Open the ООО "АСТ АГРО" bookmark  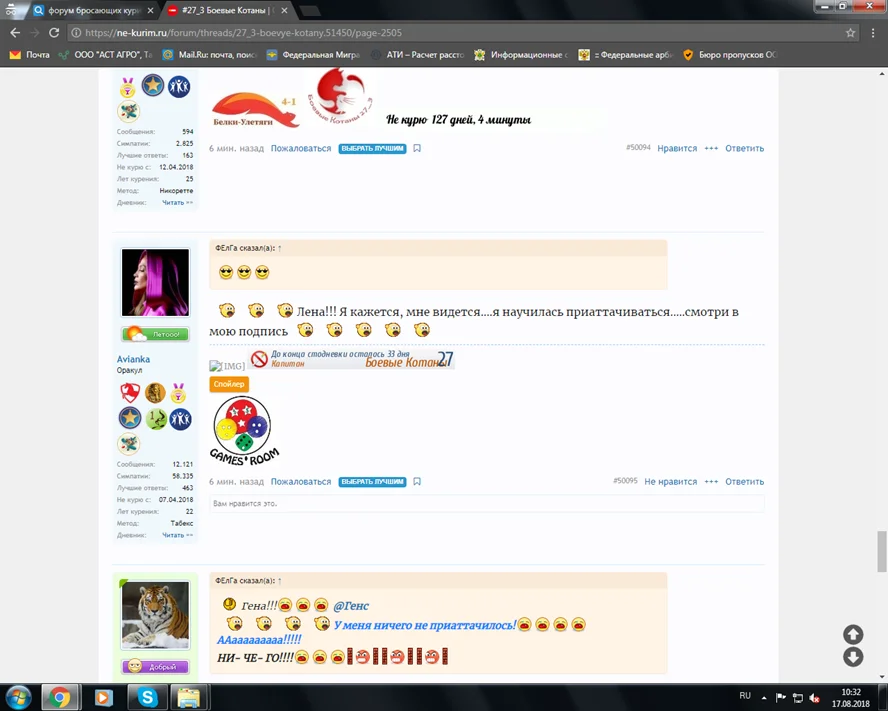[106, 55]
